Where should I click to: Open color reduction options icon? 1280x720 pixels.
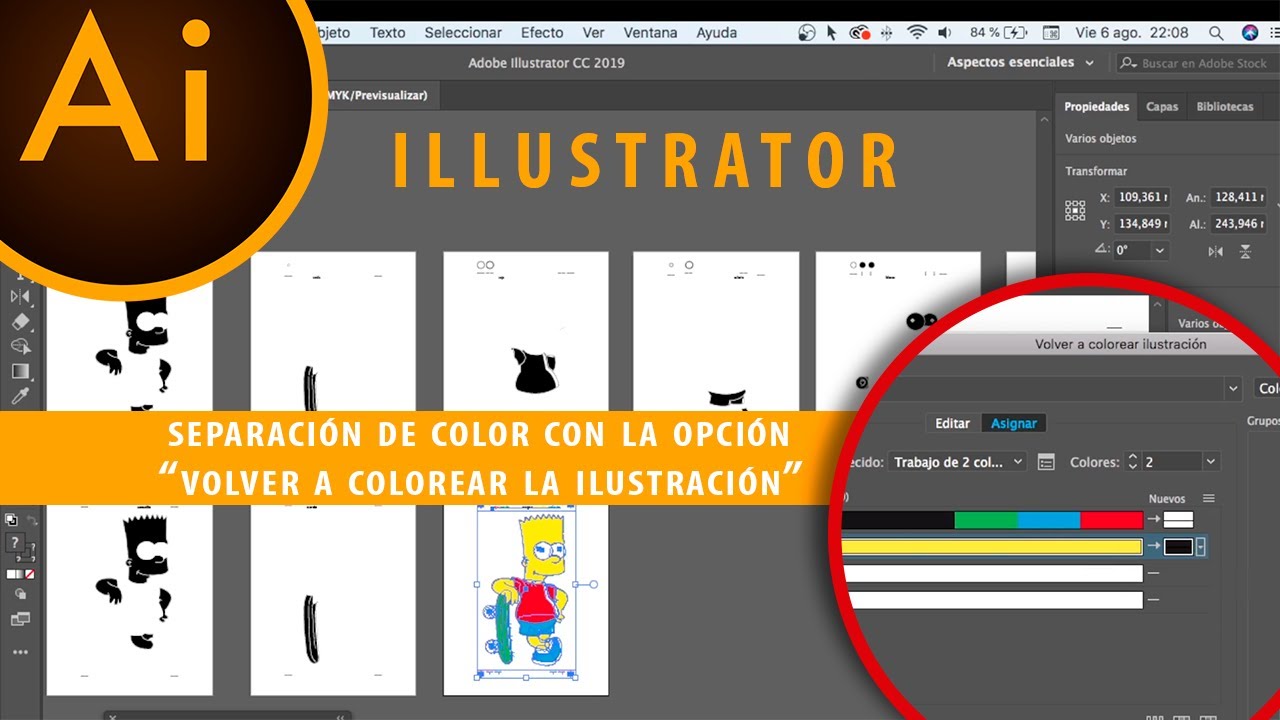(x=1046, y=462)
